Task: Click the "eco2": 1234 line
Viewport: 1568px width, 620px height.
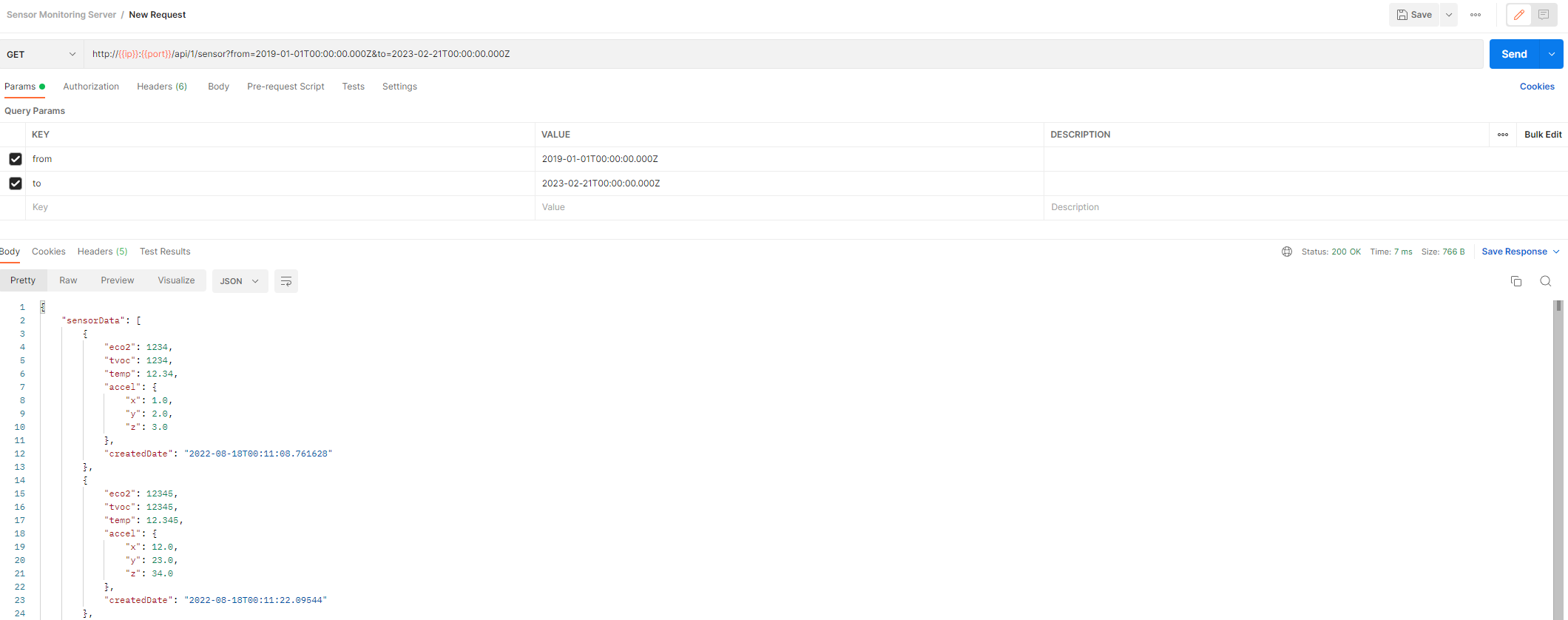Action: click(x=138, y=347)
